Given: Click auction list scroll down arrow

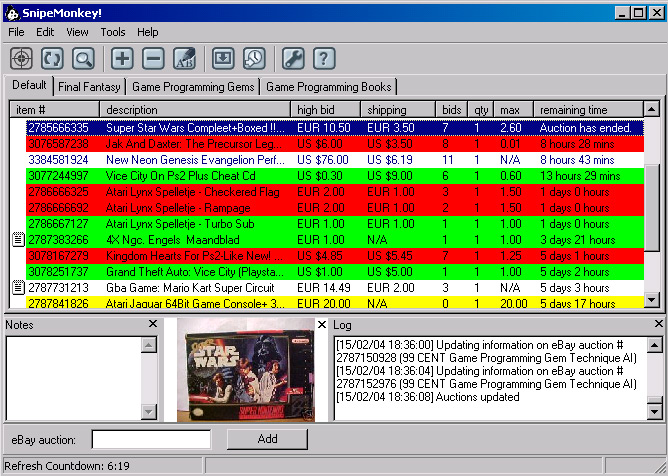Looking at the screenshot, I should [651, 300].
